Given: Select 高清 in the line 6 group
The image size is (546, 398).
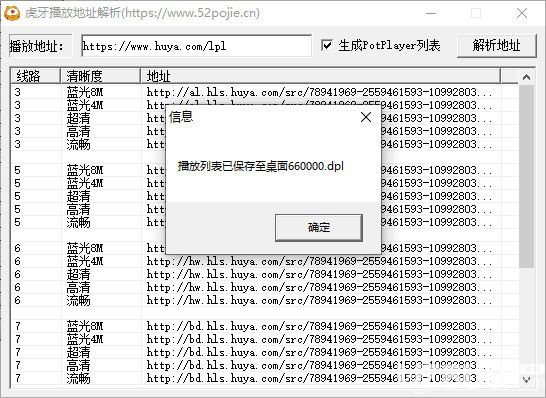Looking at the screenshot, I should point(78,288).
